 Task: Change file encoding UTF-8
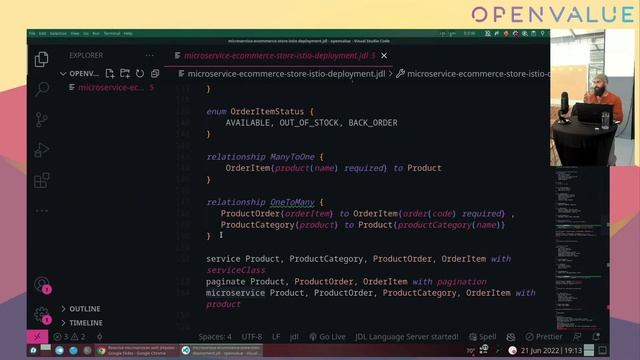252,337
